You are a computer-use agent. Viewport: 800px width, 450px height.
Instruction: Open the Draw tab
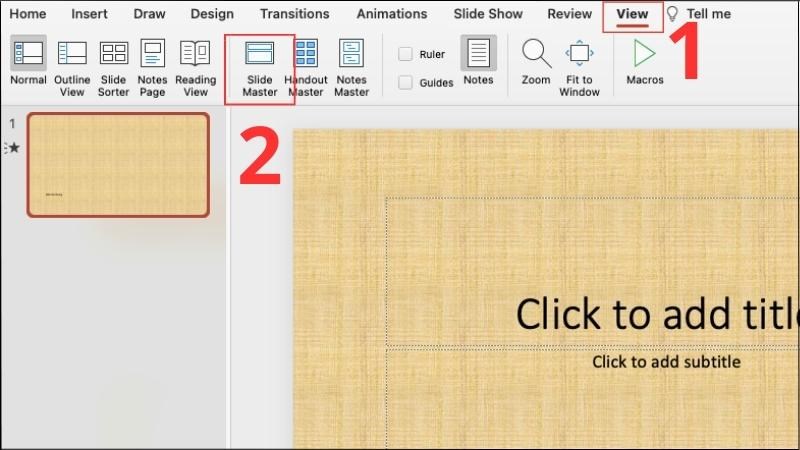click(x=149, y=14)
